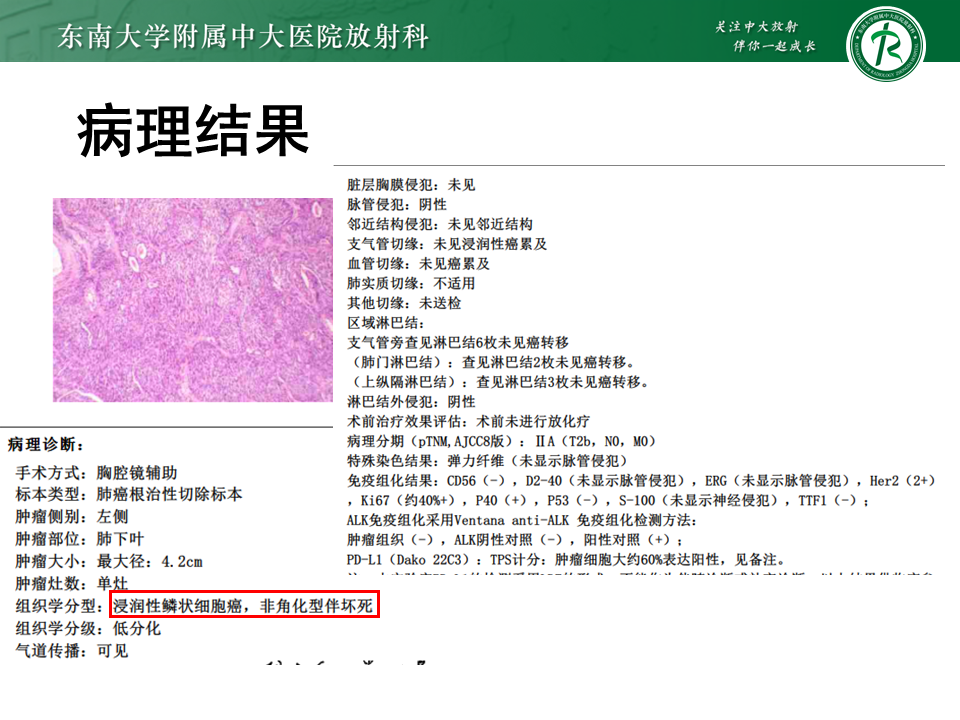Click the line 手术方式：胸腔镜辅助
Screen dimensions: 960x720
click(x=96, y=472)
